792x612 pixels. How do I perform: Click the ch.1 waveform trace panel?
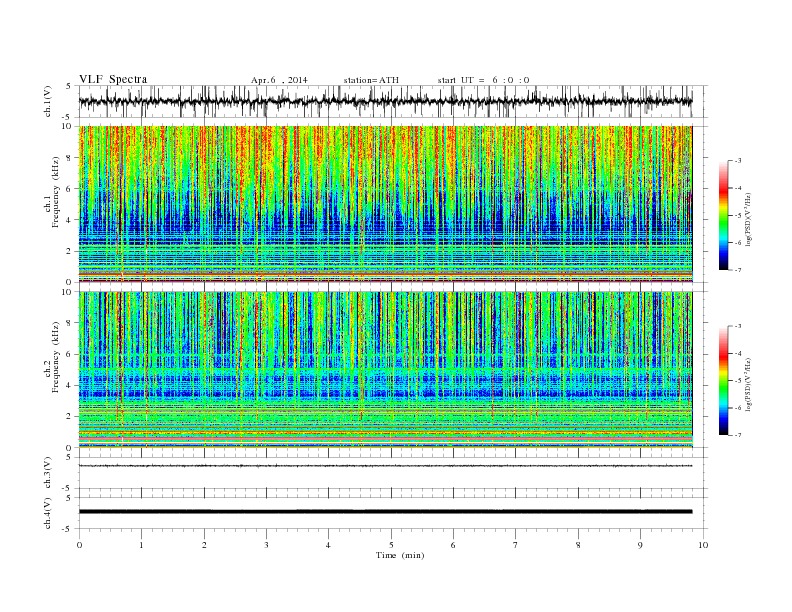[x=393, y=101]
